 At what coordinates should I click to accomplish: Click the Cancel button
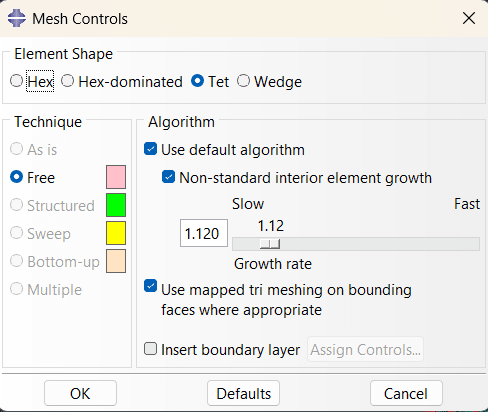pyautogui.click(x=406, y=393)
